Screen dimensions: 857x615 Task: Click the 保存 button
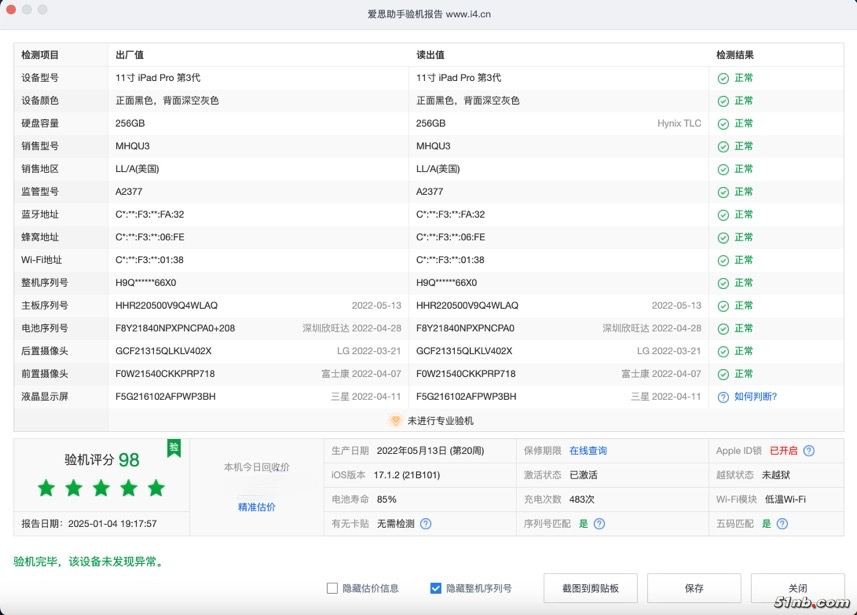click(693, 588)
